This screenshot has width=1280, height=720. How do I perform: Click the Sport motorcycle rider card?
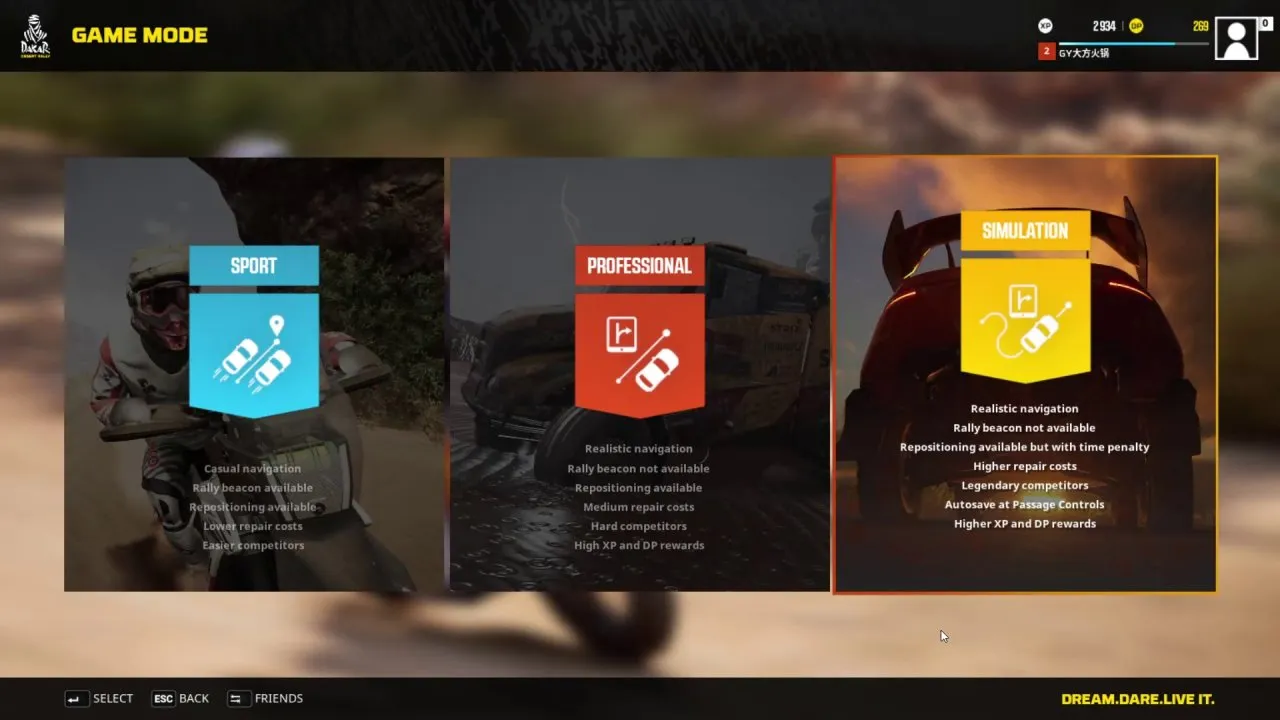254,374
